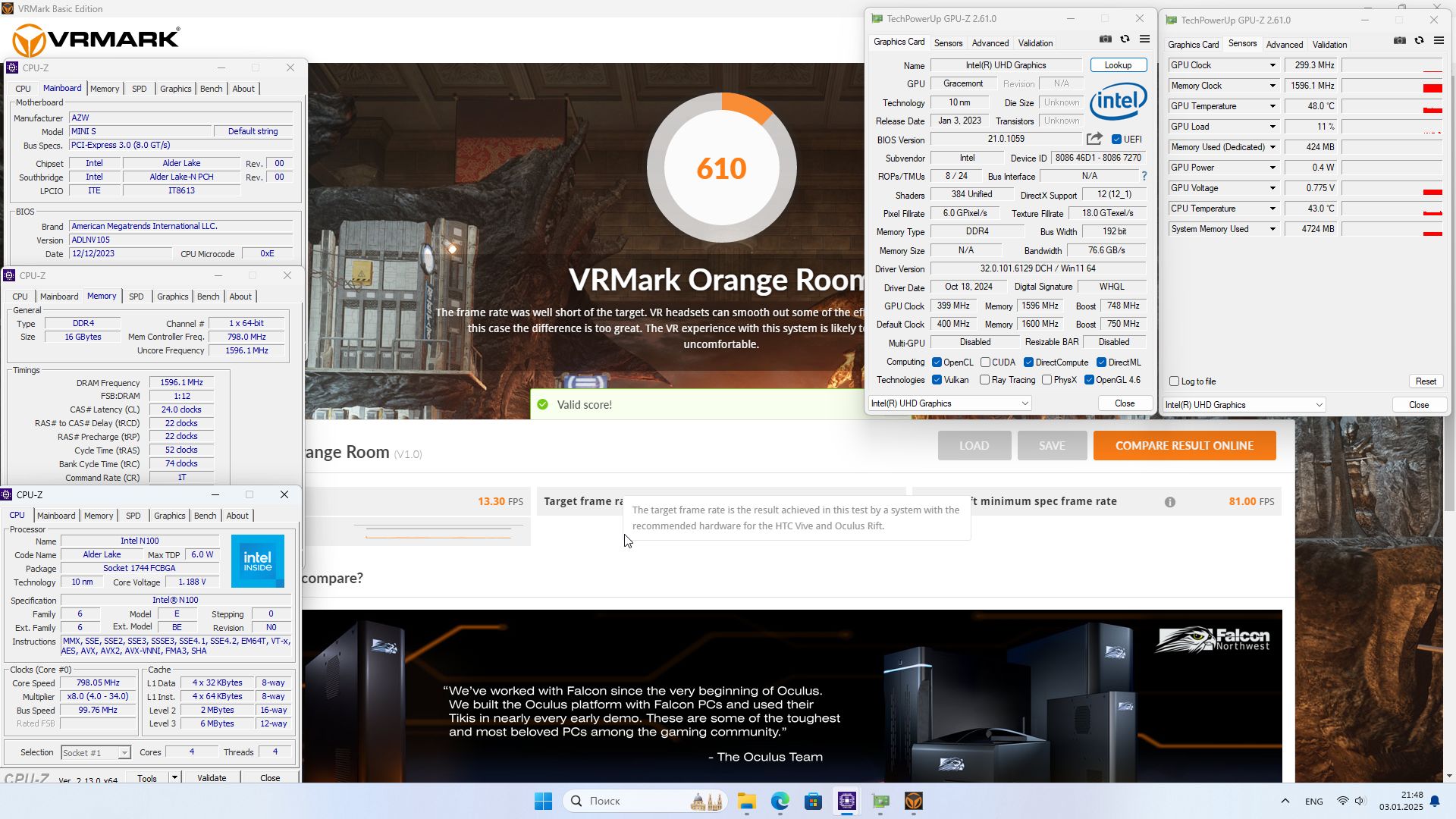The height and width of the screenshot is (819, 1456).
Task: Open File Explorer from taskbar
Action: [x=747, y=801]
